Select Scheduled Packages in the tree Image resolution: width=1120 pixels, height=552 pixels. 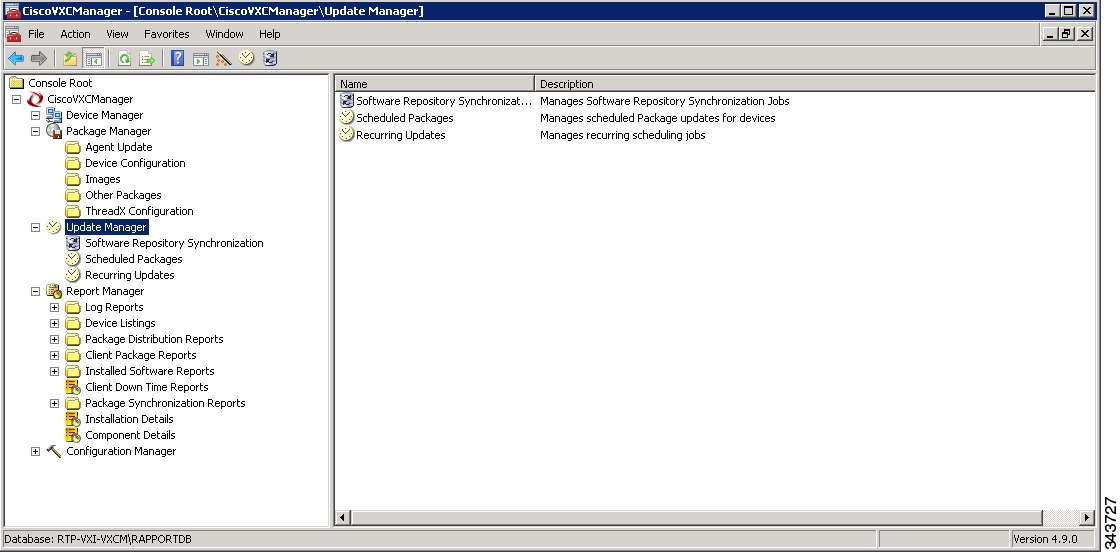[x=134, y=259]
